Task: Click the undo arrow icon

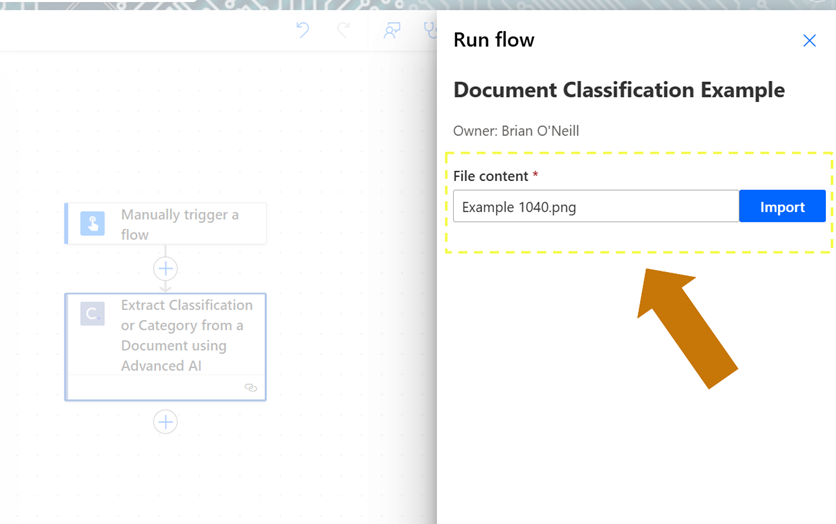Action: click(302, 29)
